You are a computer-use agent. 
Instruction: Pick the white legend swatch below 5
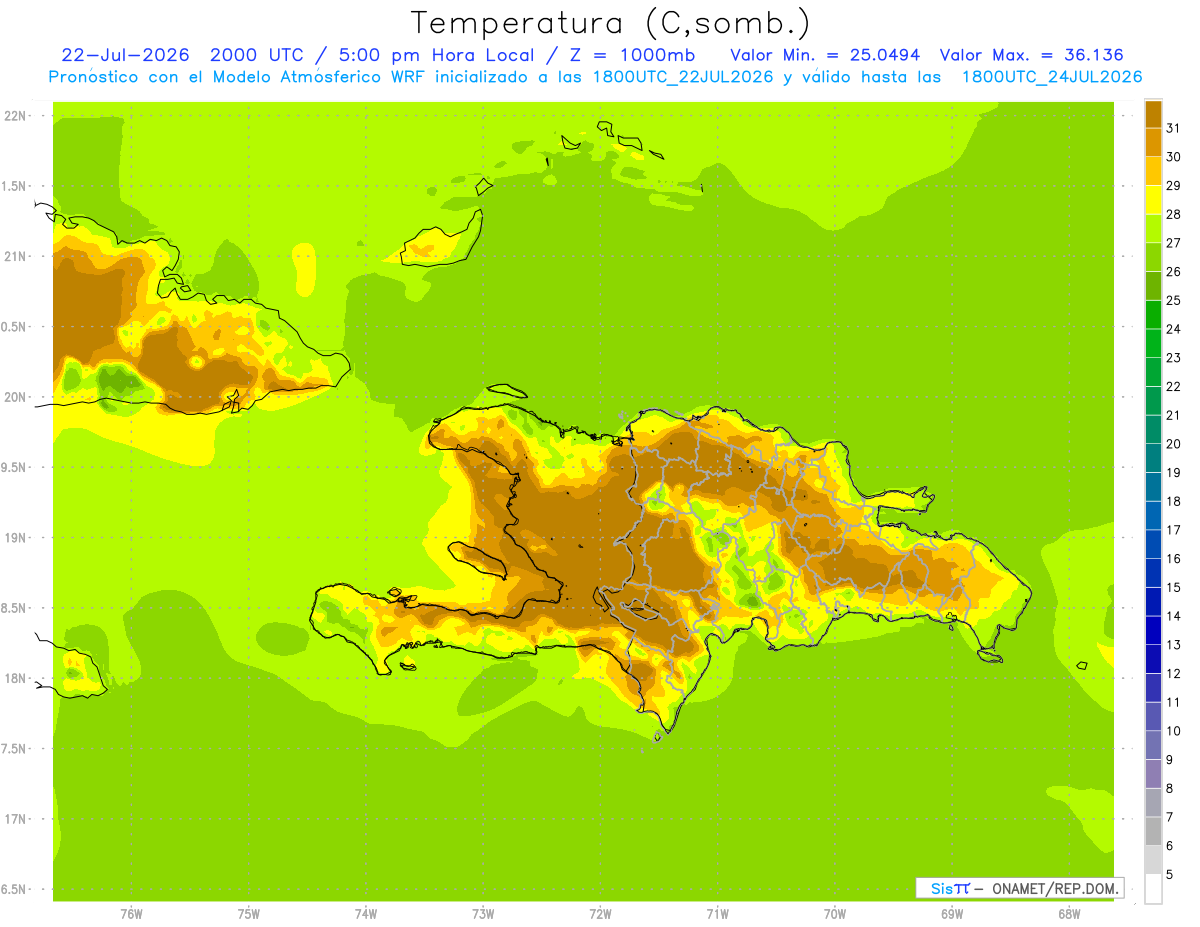click(x=1153, y=889)
